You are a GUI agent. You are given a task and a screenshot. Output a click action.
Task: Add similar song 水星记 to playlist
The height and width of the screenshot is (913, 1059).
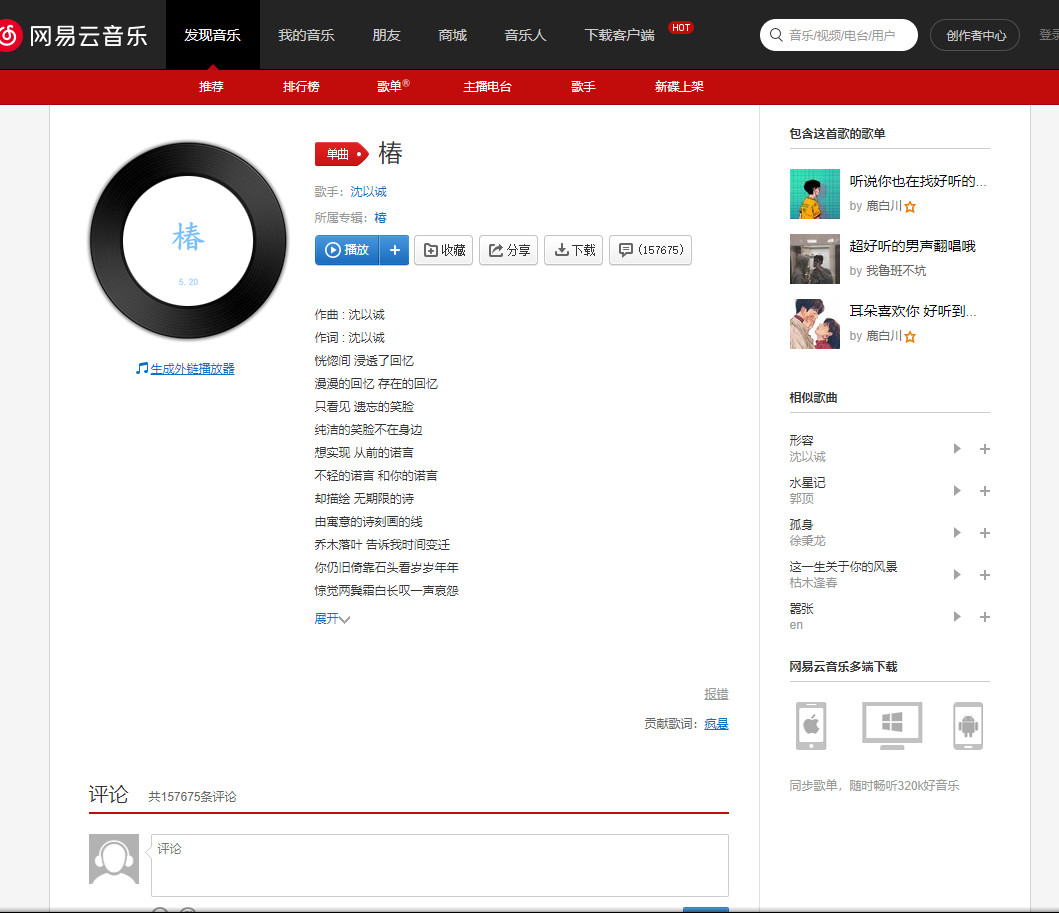[x=985, y=491]
